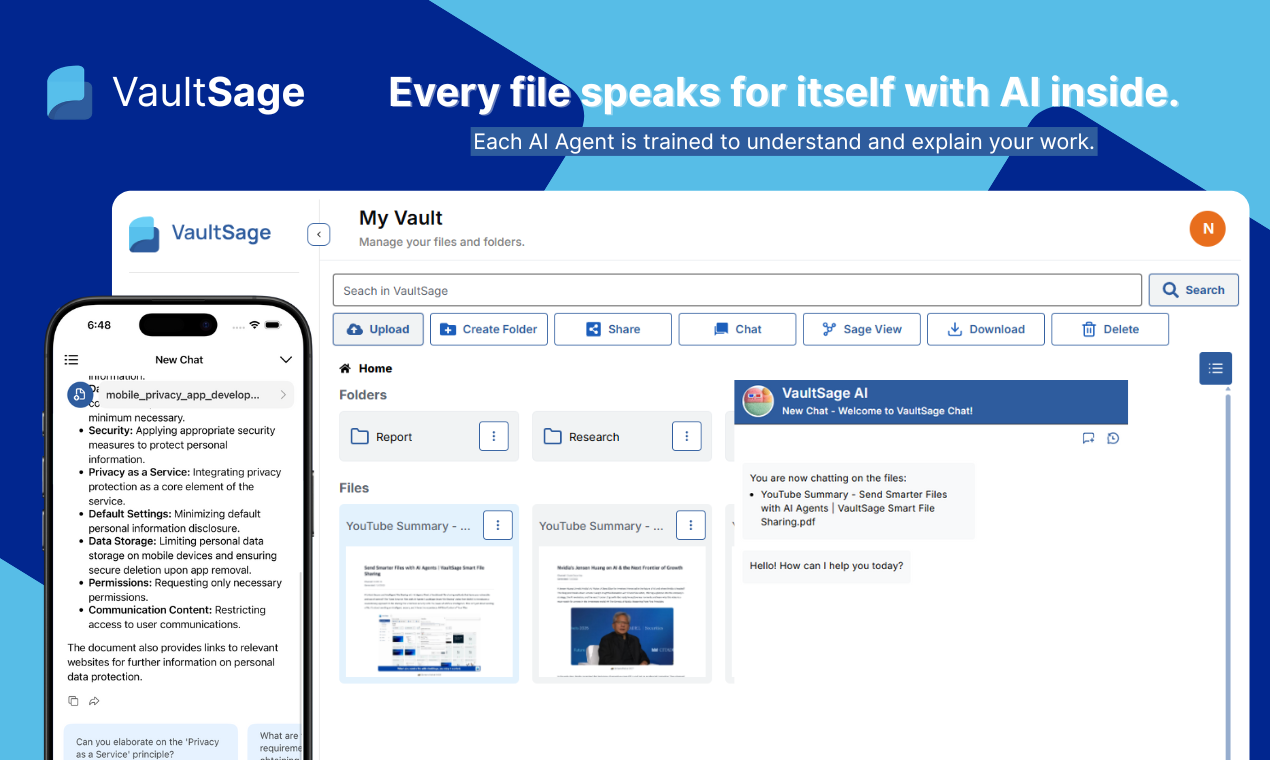This screenshot has height=760, width=1270.
Task: Open chat history clock icon
Action: (x=1113, y=438)
